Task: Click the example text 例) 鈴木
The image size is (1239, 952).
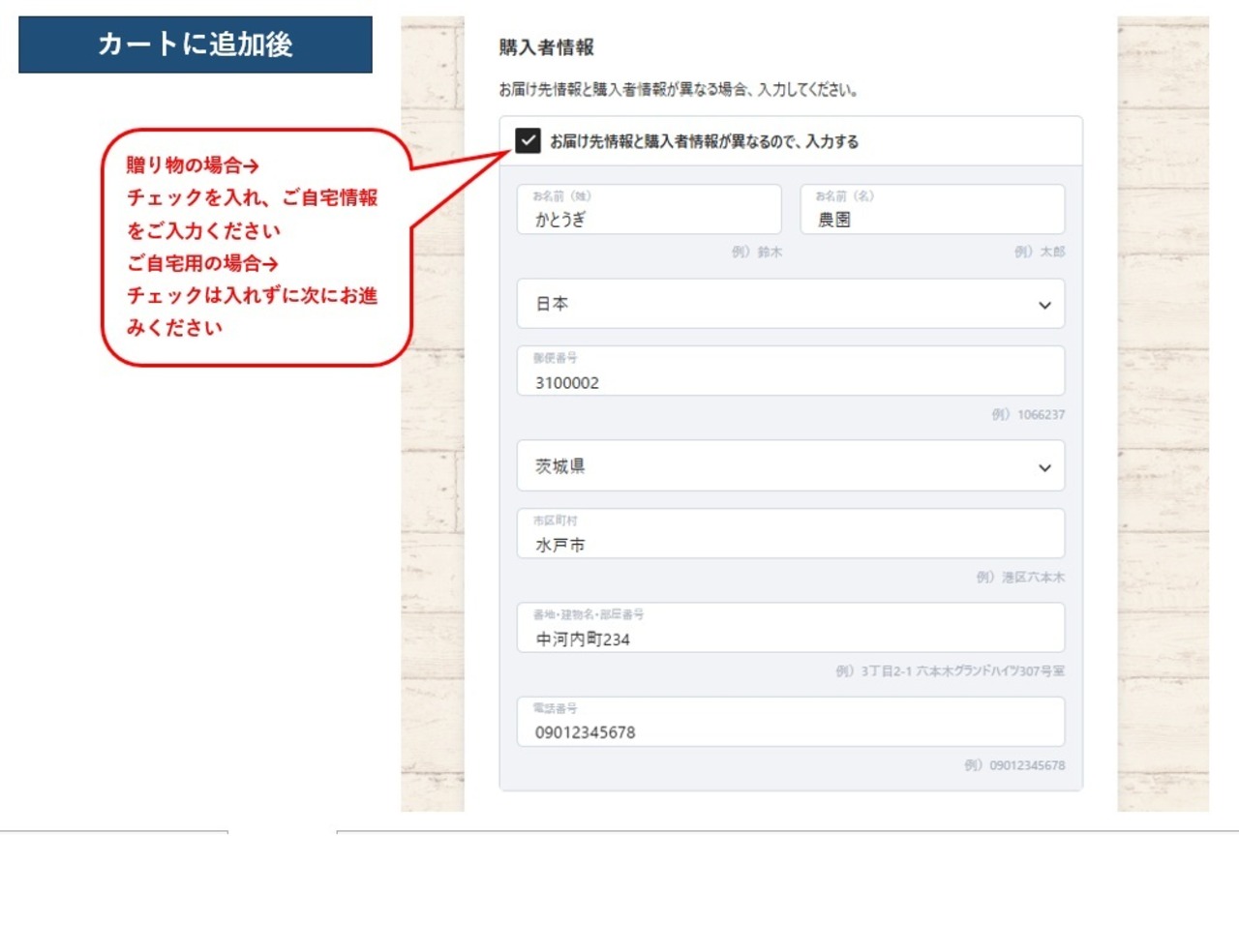Action: pyautogui.click(x=757, y=252)
